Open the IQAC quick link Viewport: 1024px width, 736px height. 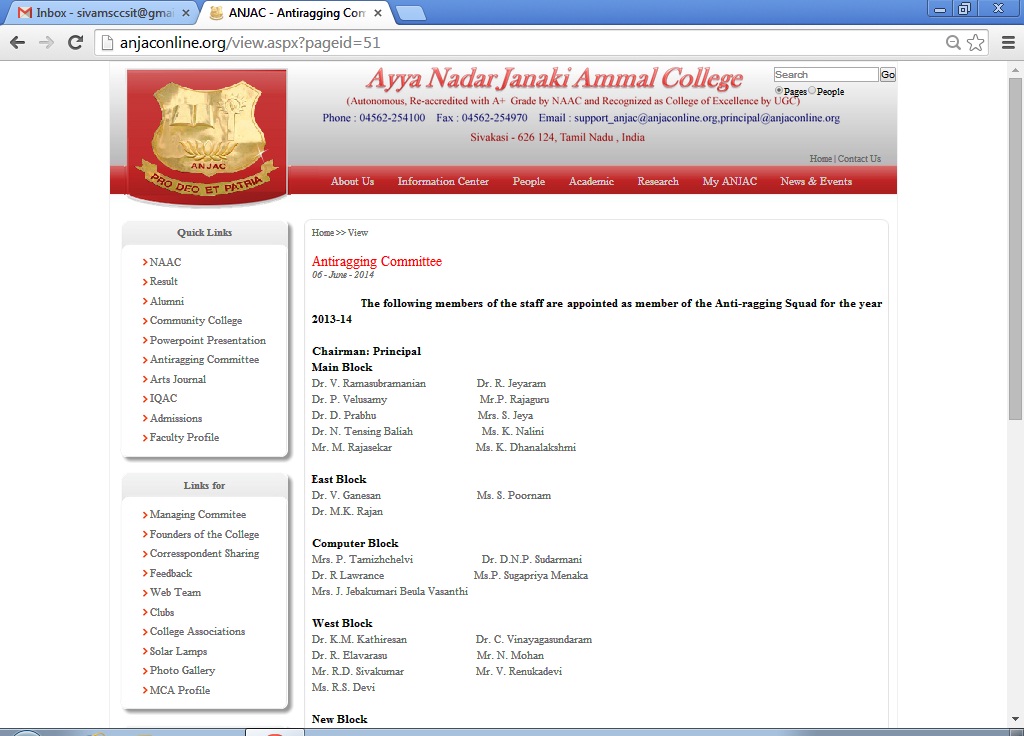point(163,398)
